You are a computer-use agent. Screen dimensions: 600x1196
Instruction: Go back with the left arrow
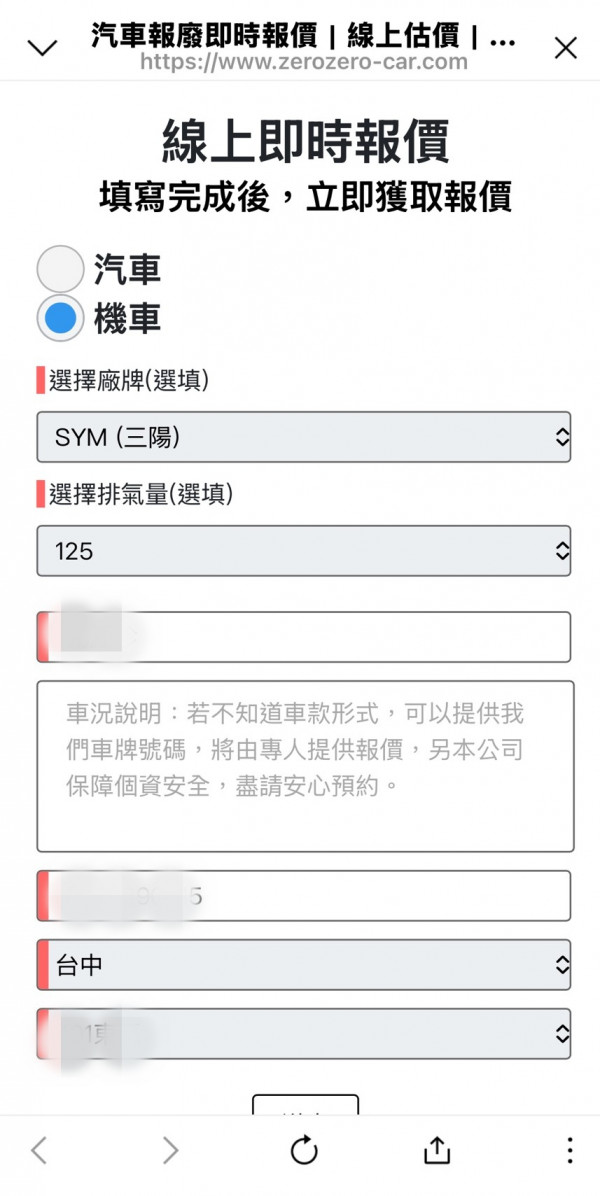pyautogui.click(x=39, y=1150)
